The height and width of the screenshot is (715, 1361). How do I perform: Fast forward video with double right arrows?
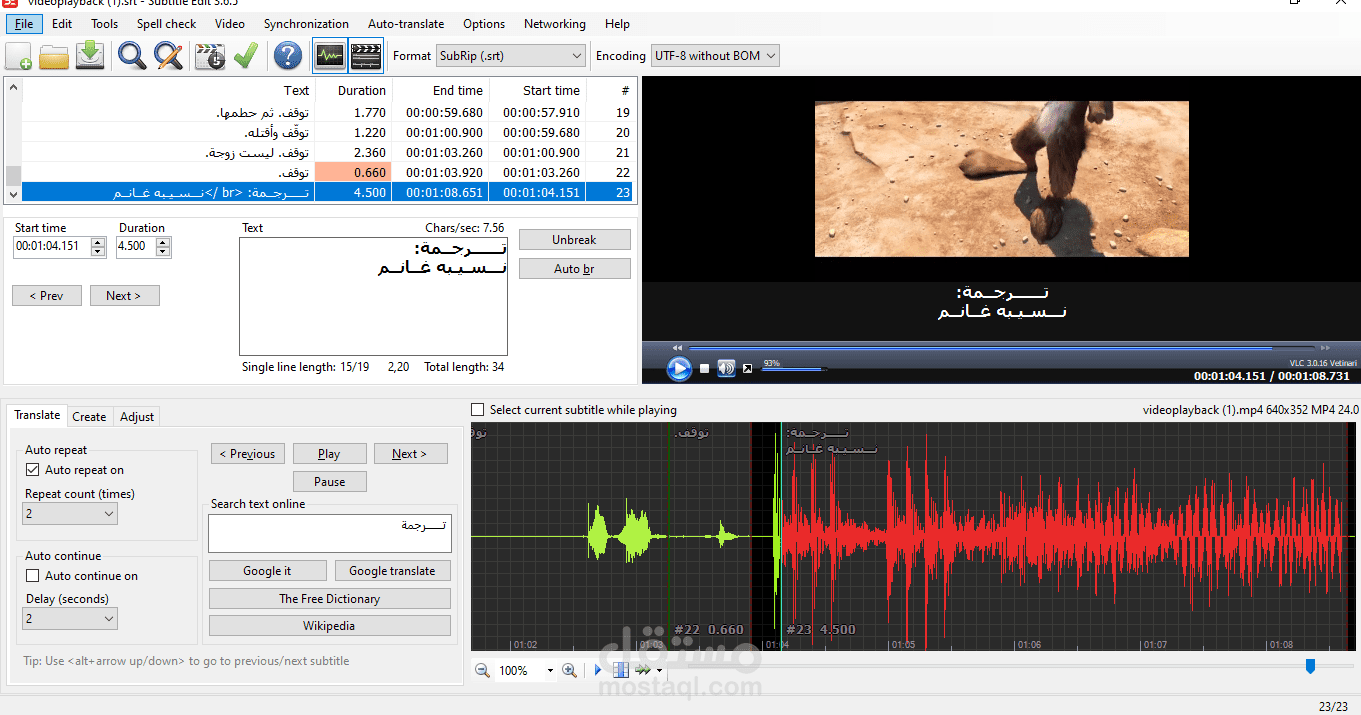coord(1325,348)
